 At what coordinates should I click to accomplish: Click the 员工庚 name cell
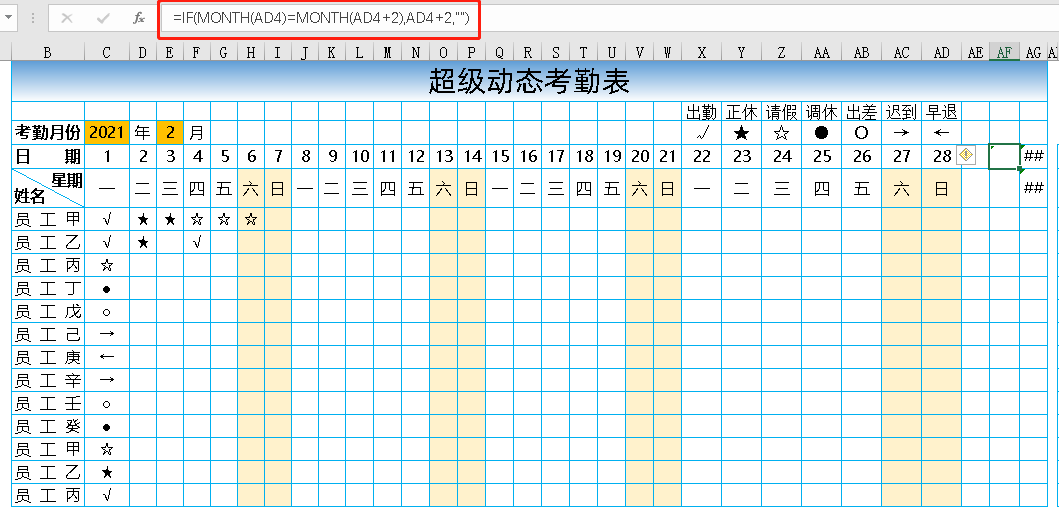click(48, 357)
